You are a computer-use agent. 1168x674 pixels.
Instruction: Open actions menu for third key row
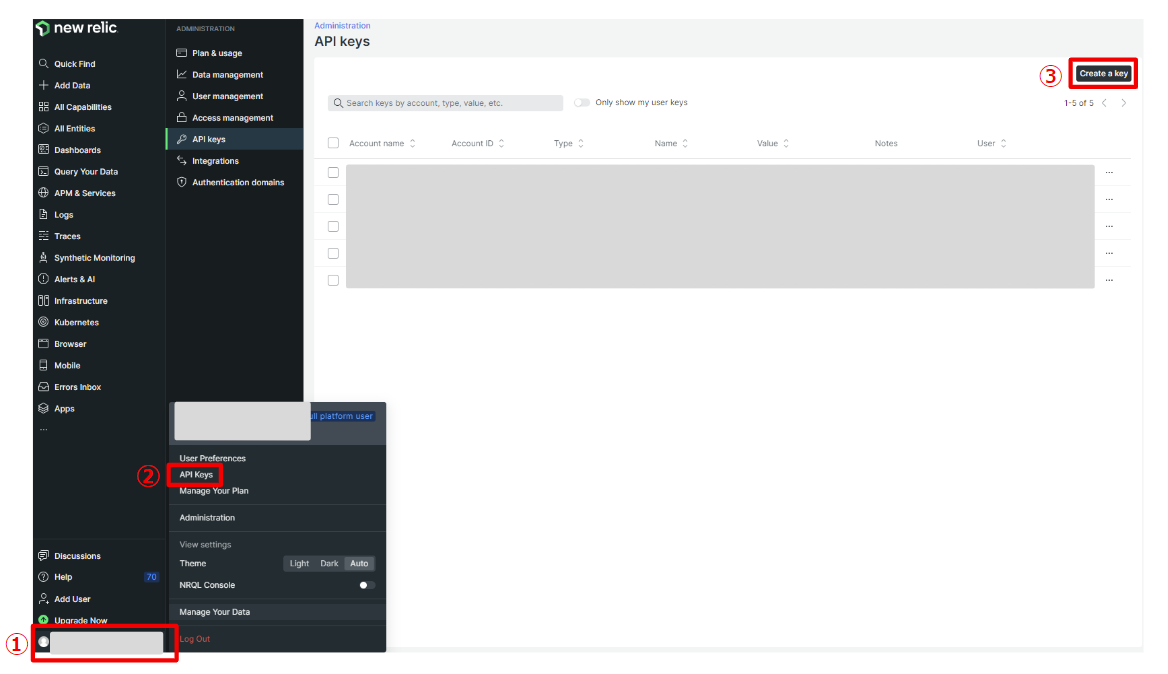[x=1109, y=226]
